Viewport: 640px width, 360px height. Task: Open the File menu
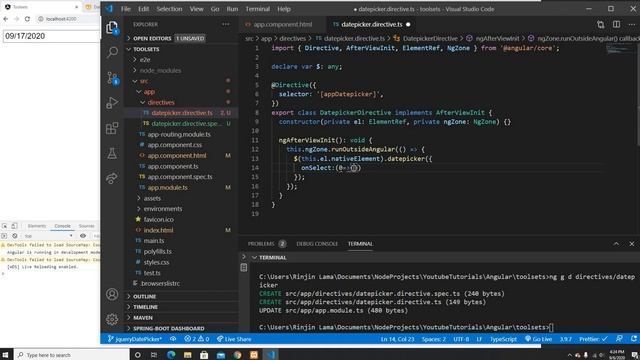[126, 9]
